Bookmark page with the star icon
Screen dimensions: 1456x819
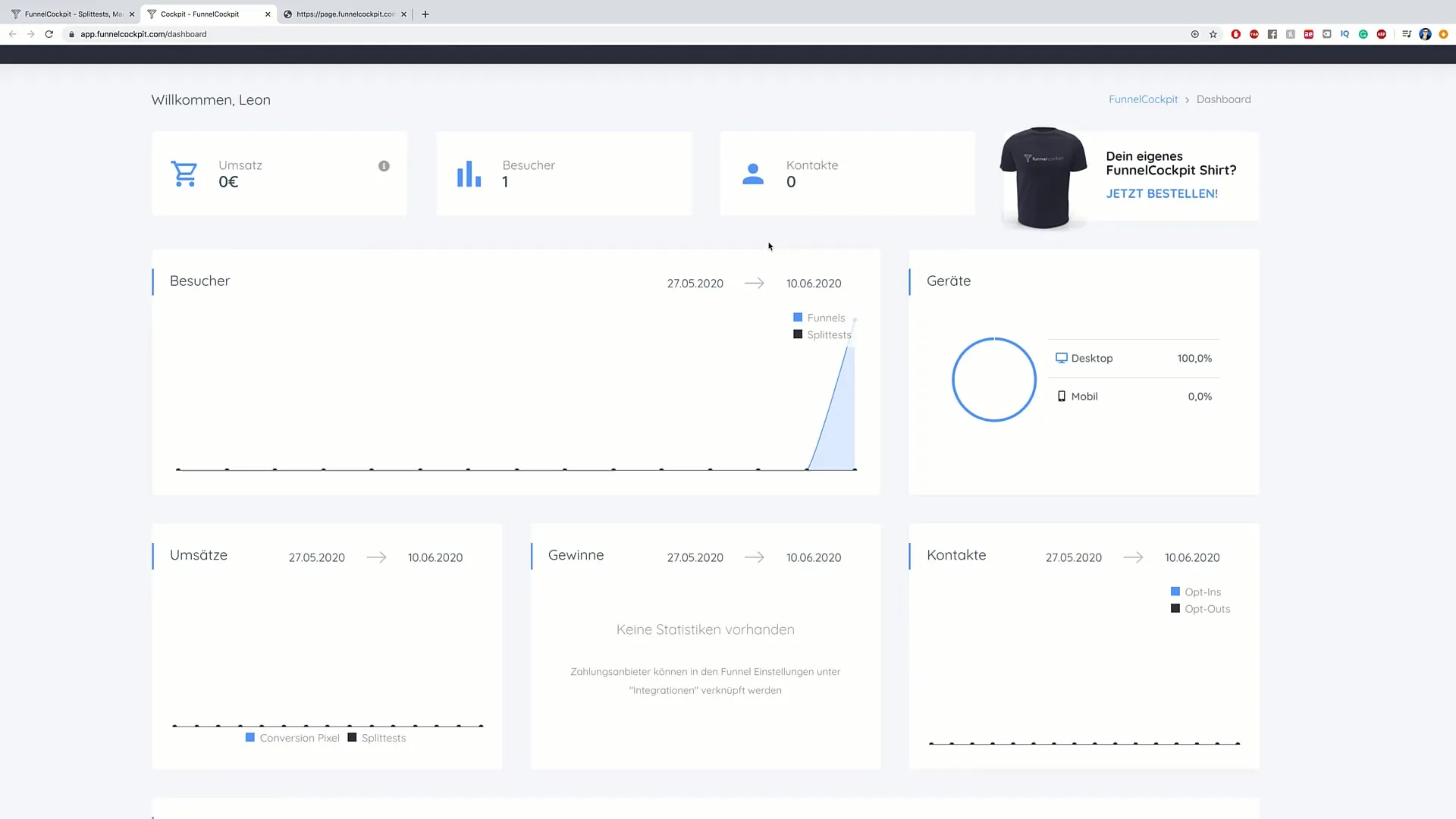[1213, 34]
